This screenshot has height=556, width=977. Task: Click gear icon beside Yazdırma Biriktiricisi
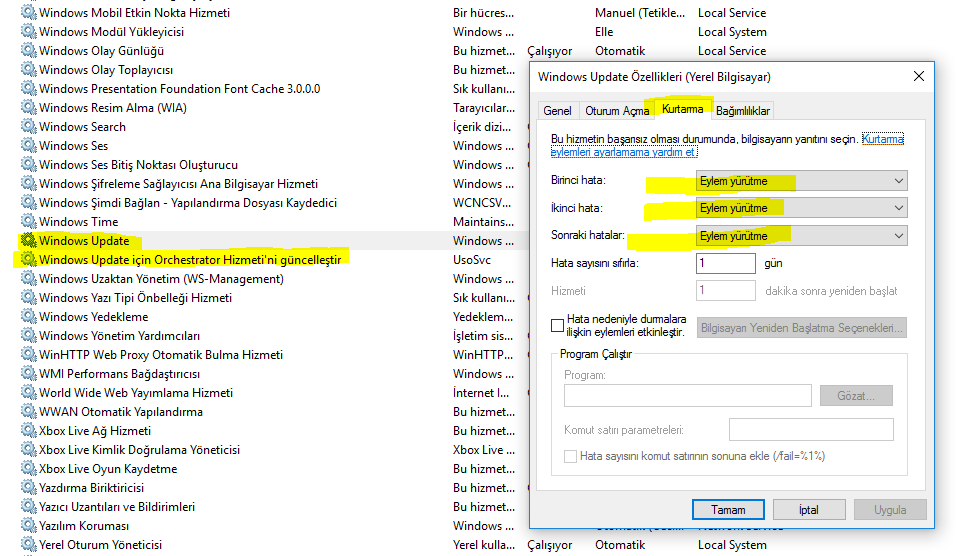[29, 487]
